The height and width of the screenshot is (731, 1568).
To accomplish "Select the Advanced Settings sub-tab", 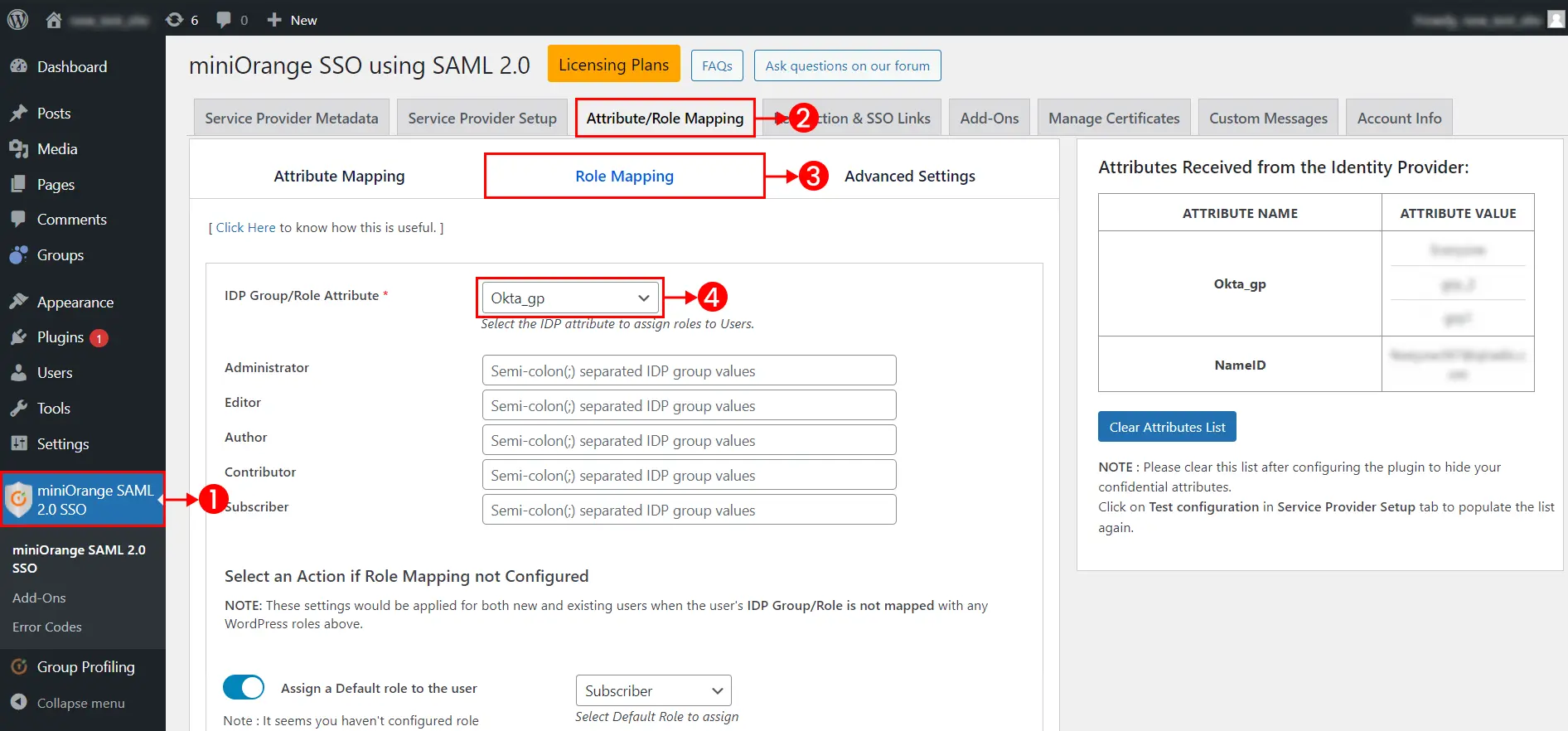I will [909, 176].
